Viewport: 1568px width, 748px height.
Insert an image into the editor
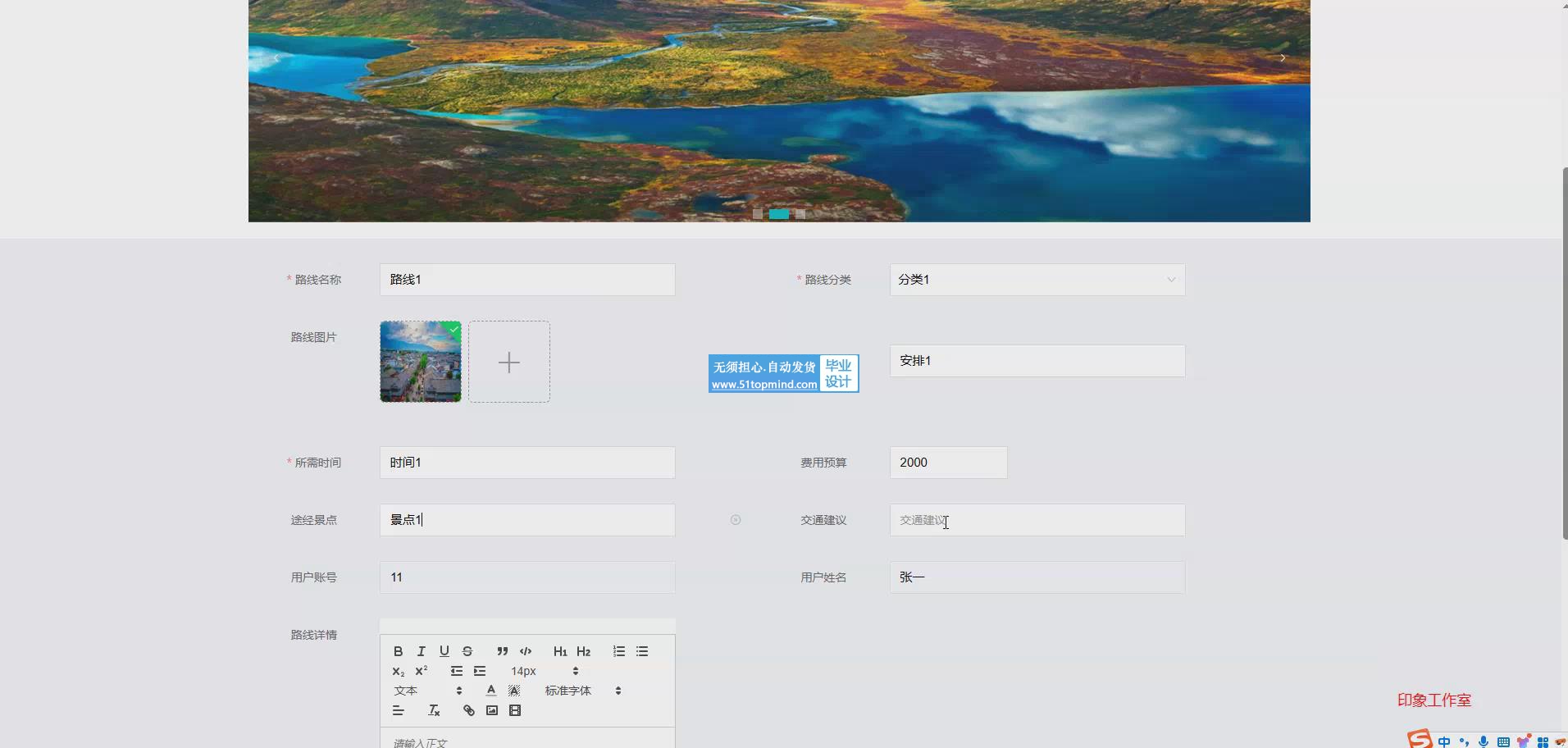click(492, 710)
